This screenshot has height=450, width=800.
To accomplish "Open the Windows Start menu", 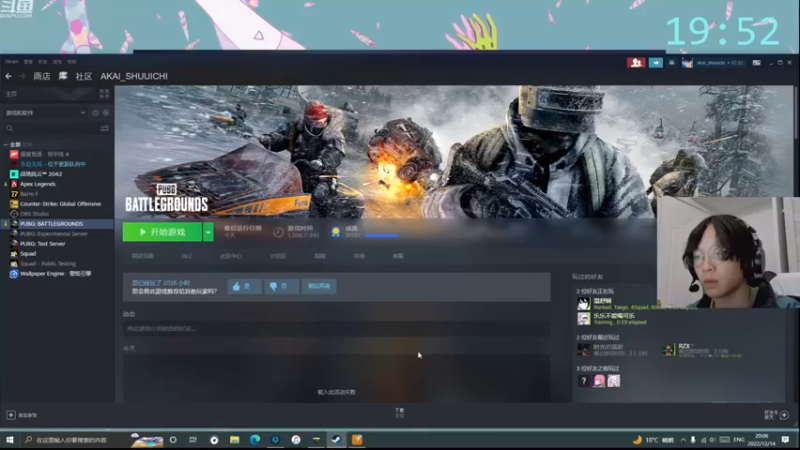I will (x=9, y=440).
